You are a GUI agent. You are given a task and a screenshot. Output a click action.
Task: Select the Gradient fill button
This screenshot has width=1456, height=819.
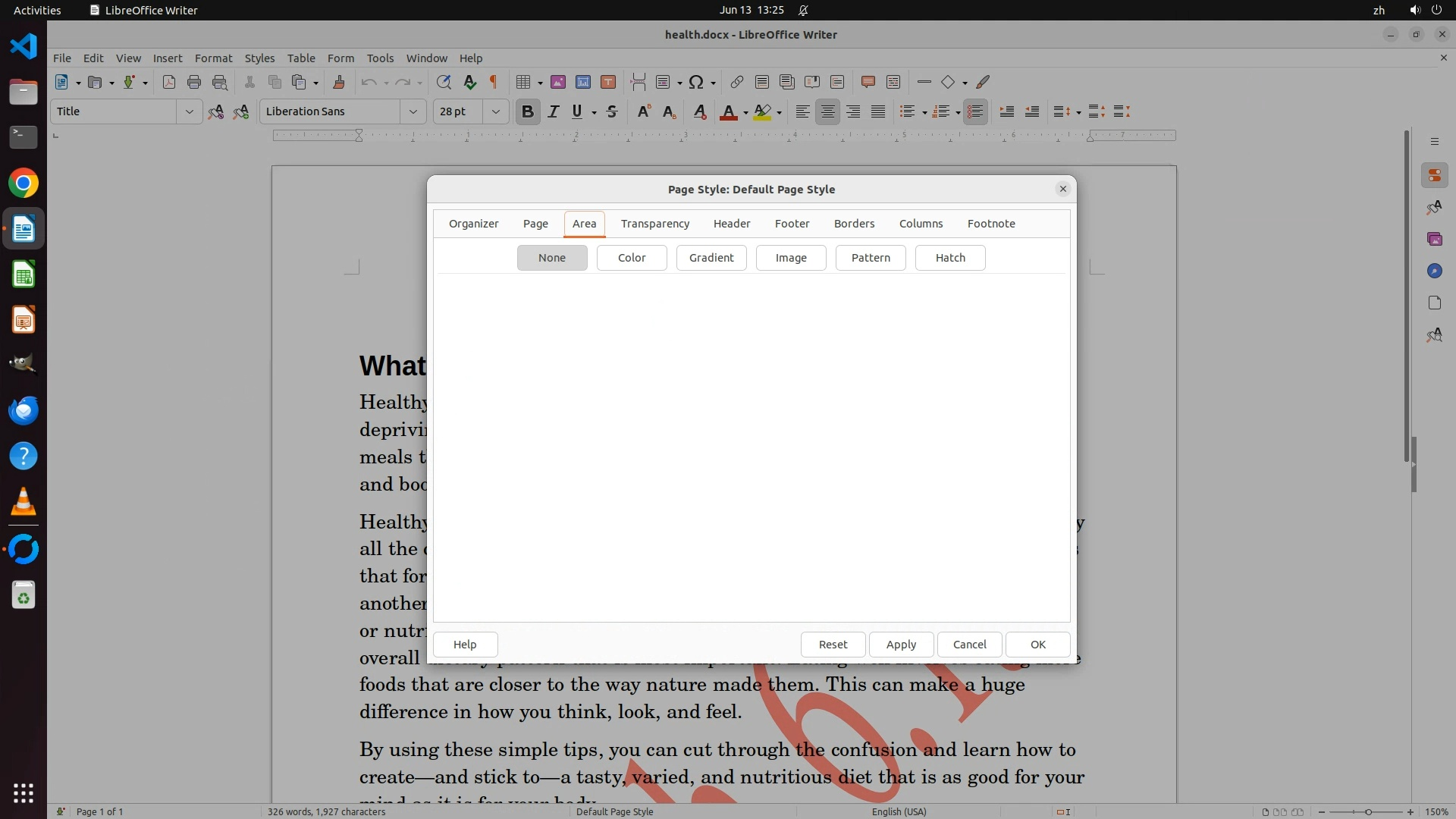coord(711,258)
